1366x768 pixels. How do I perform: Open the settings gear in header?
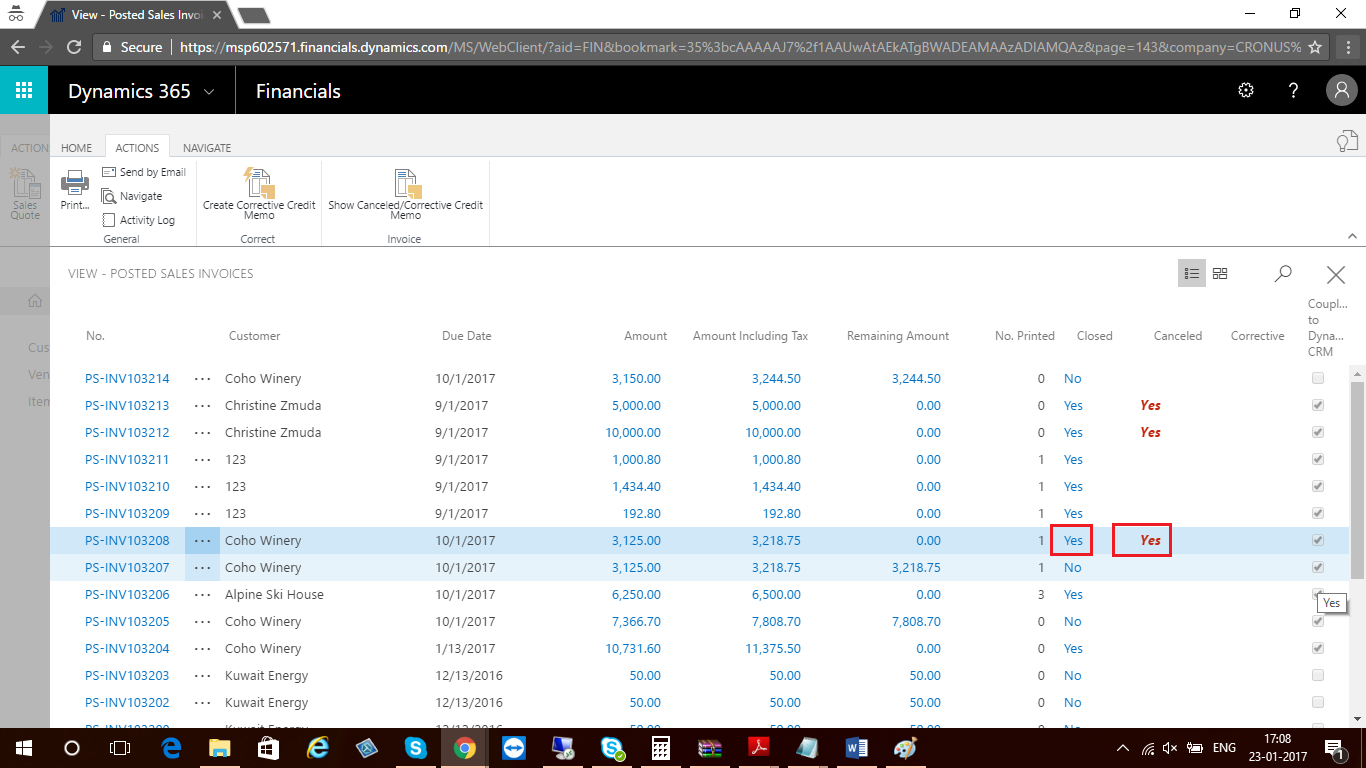point(1246,91)
